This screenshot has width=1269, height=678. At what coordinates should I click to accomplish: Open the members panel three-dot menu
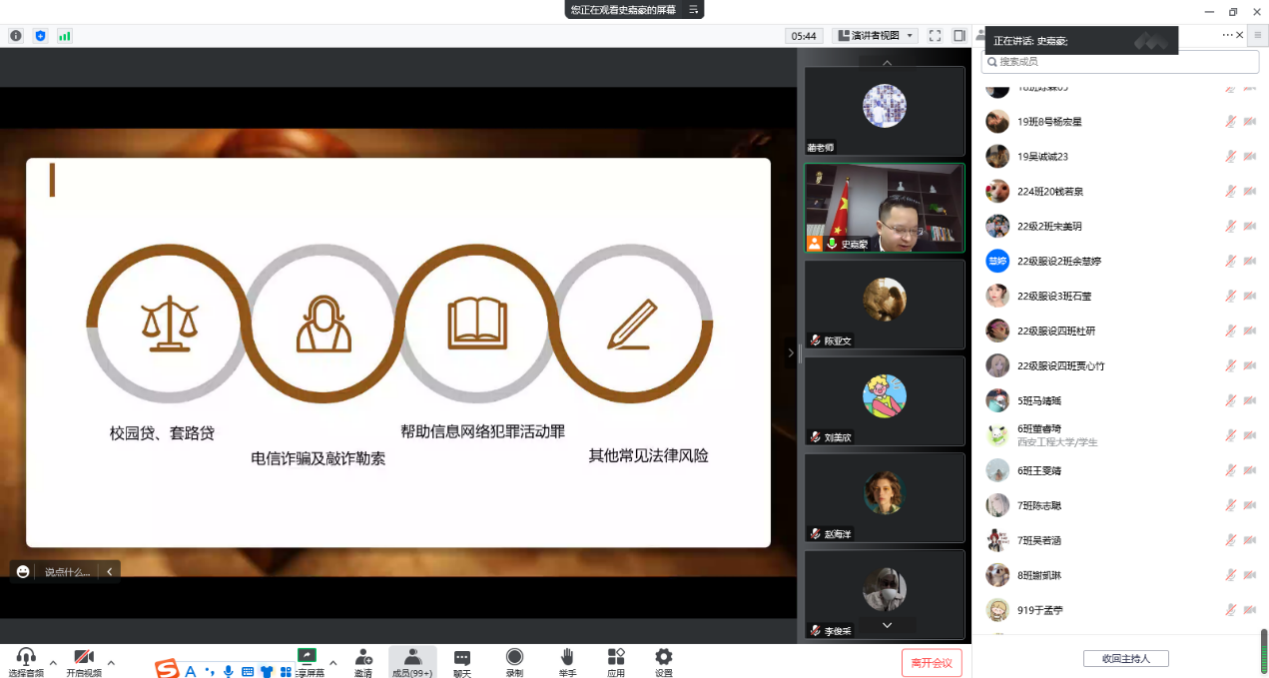pyautogui.click(x=1227, y=35)
